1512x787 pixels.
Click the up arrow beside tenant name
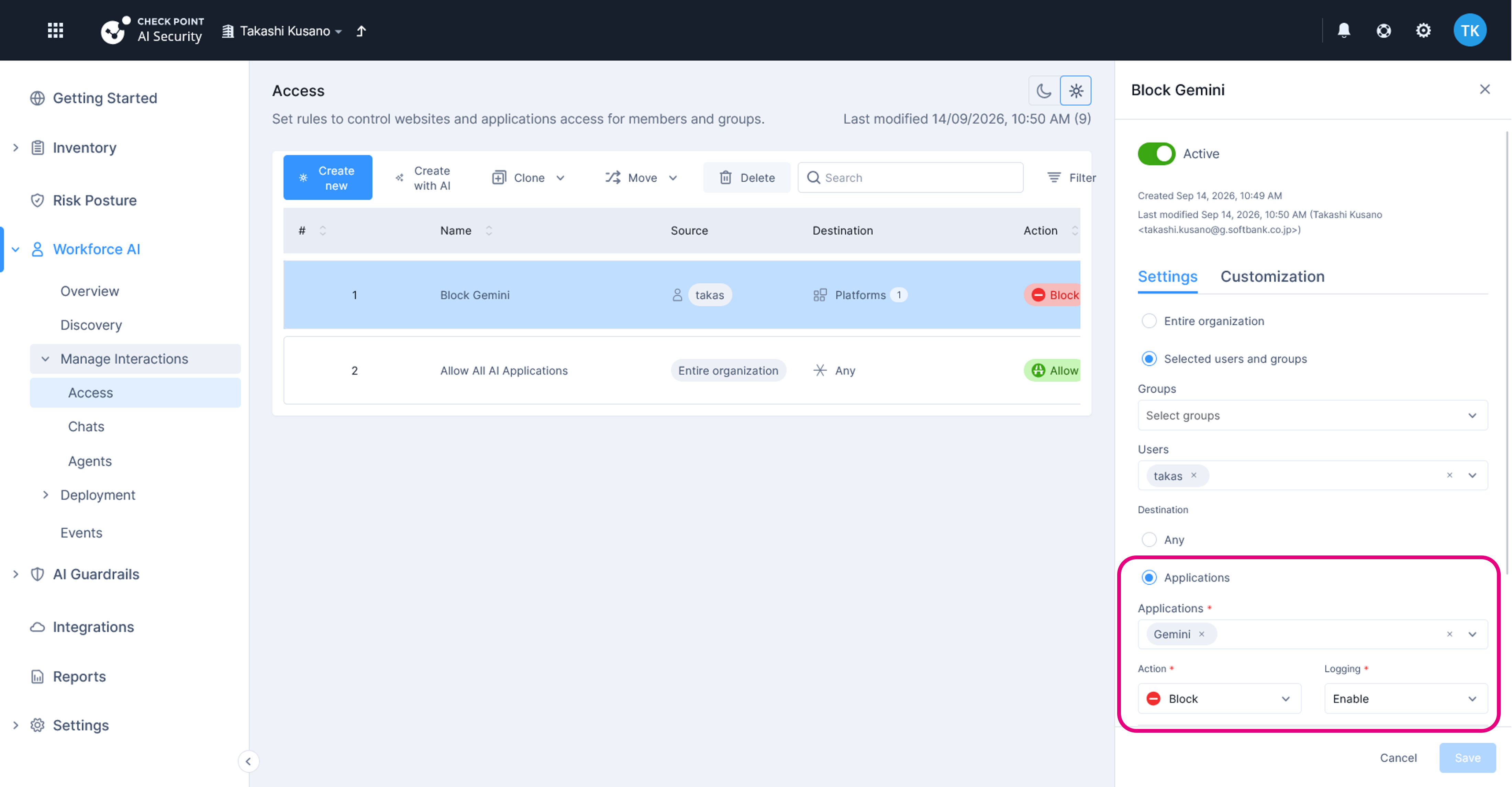[x=362, y=31]
